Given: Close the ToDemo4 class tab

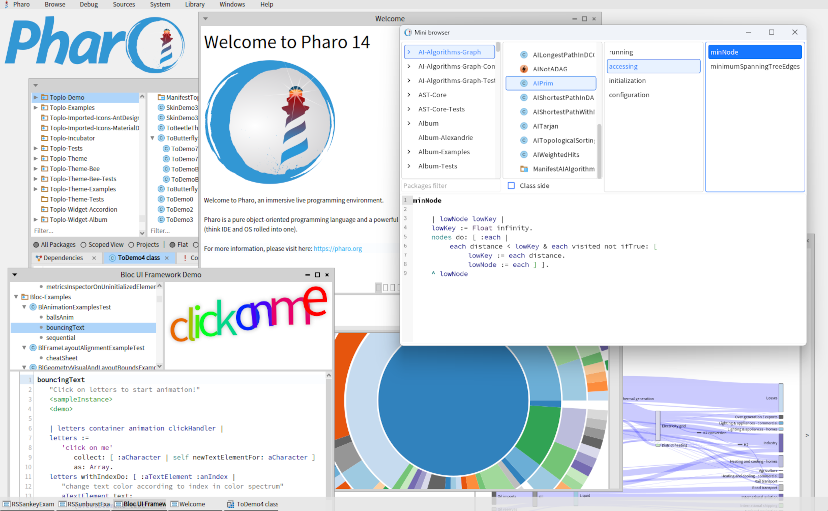Looking at the screenshot, I should tap(167, 258).
